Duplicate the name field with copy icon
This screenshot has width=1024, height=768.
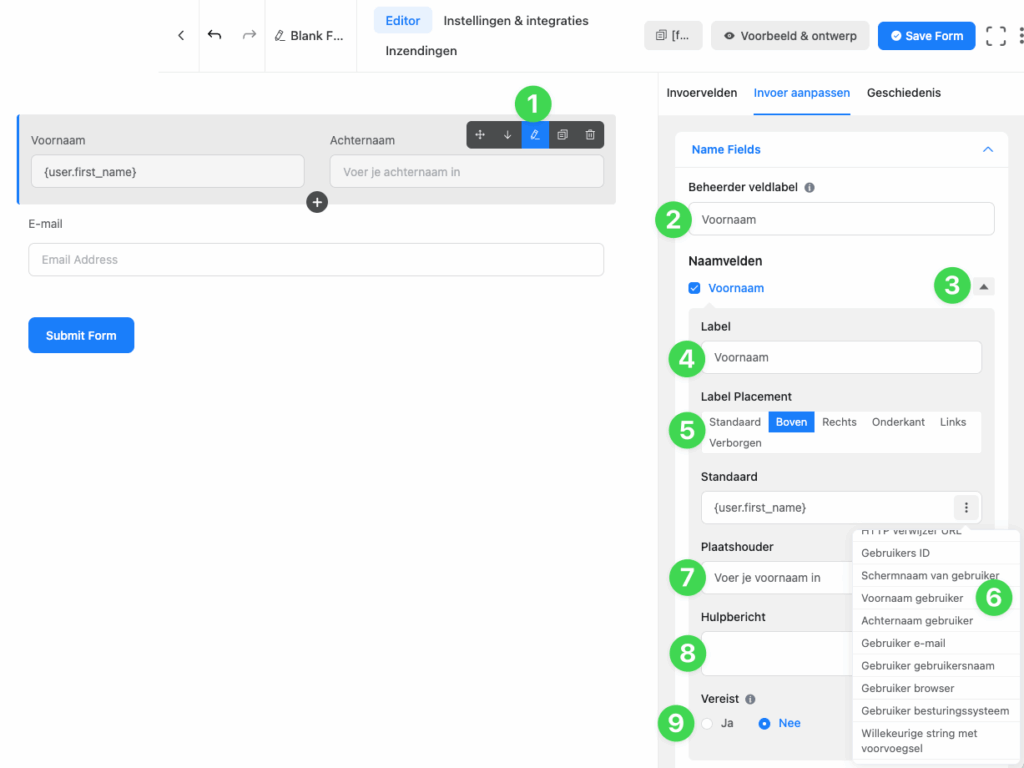tap(562, 135)
